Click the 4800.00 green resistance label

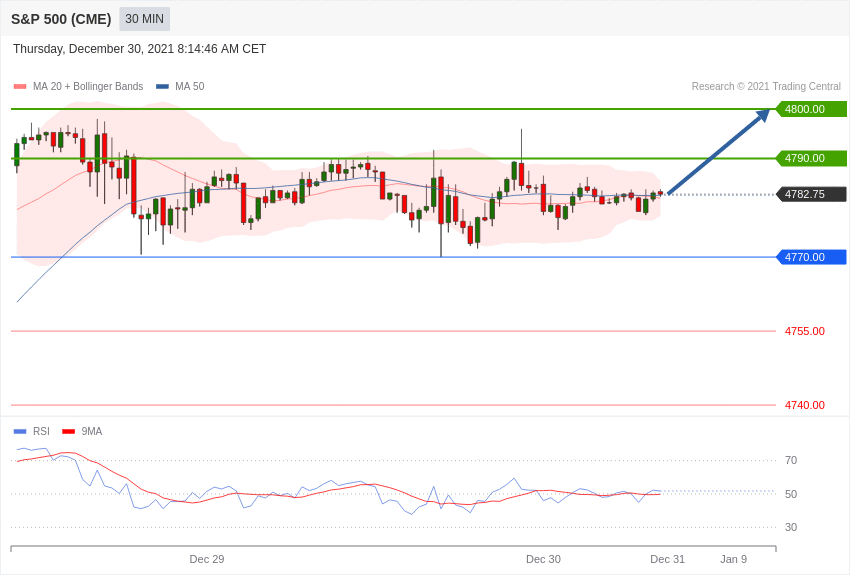point(812,109)
